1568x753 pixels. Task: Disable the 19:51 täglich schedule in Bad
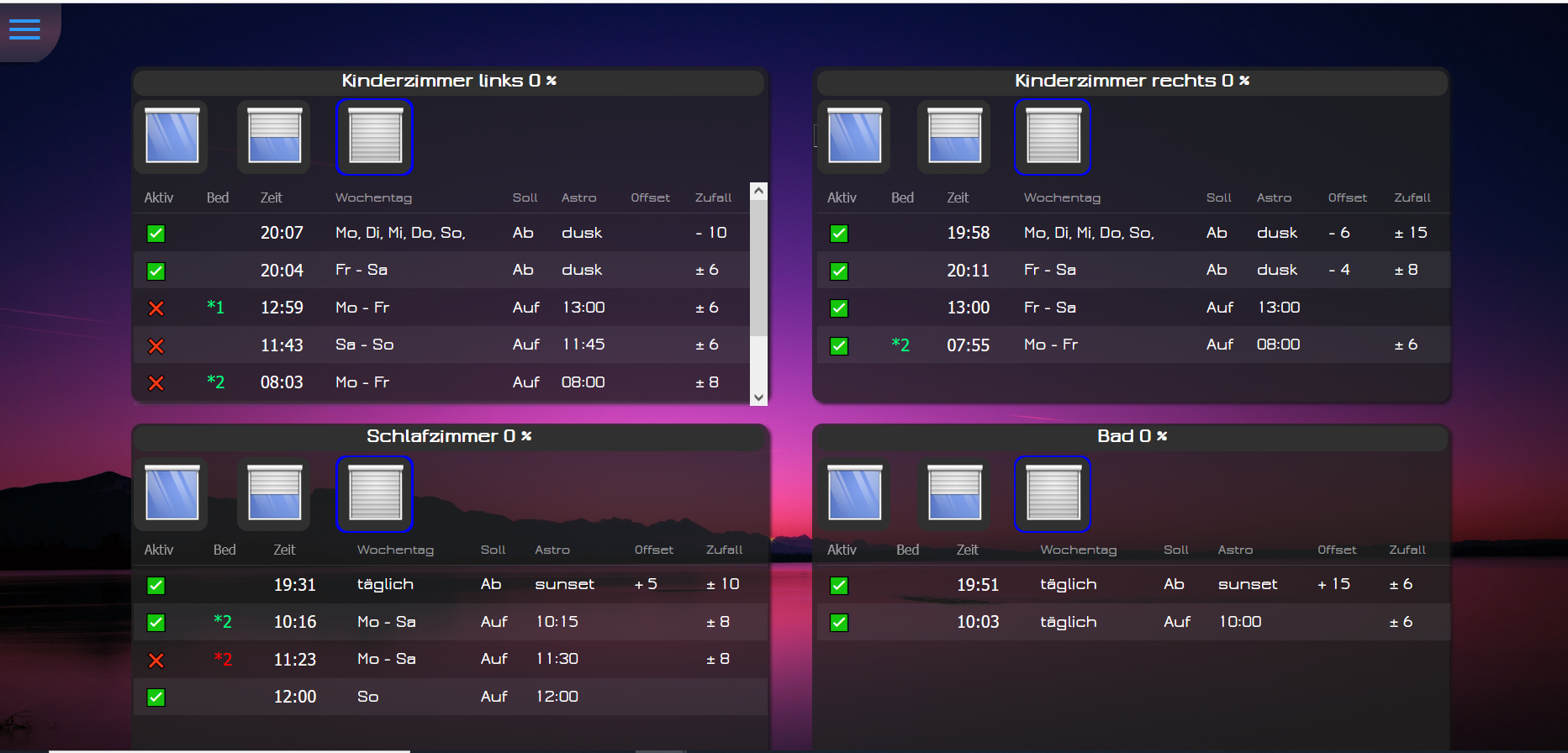click(x=839, y=586)
